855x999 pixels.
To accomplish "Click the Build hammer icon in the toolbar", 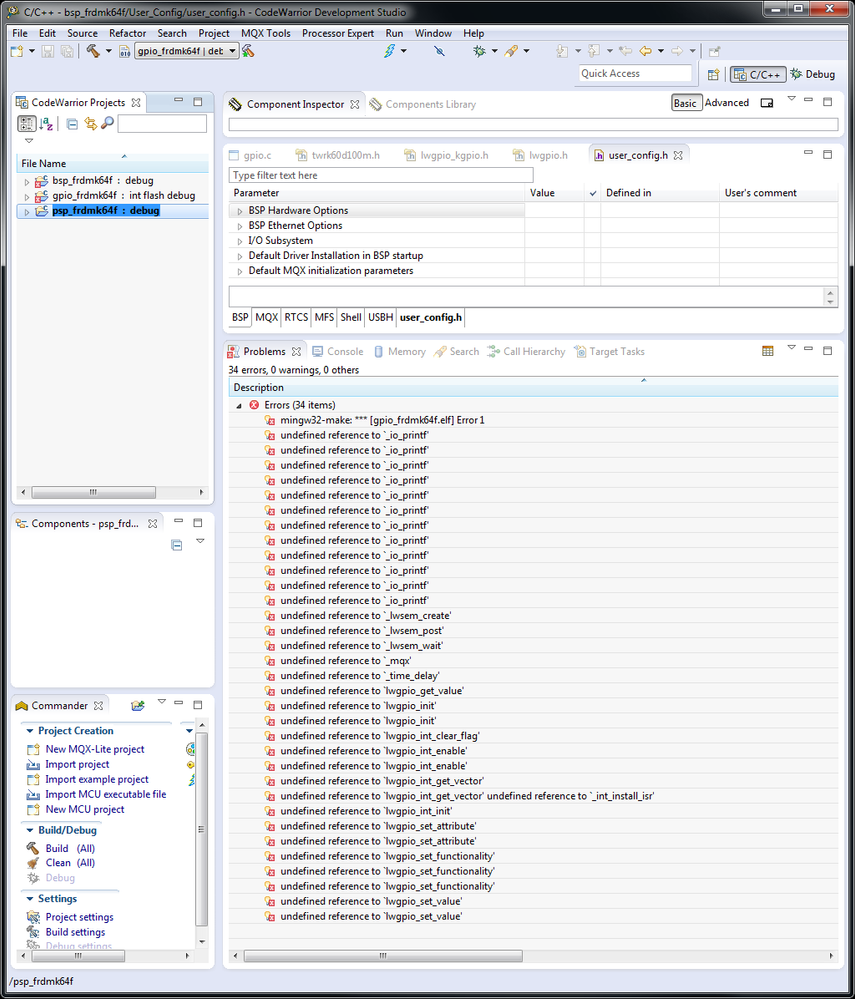I will coord(93,51).
